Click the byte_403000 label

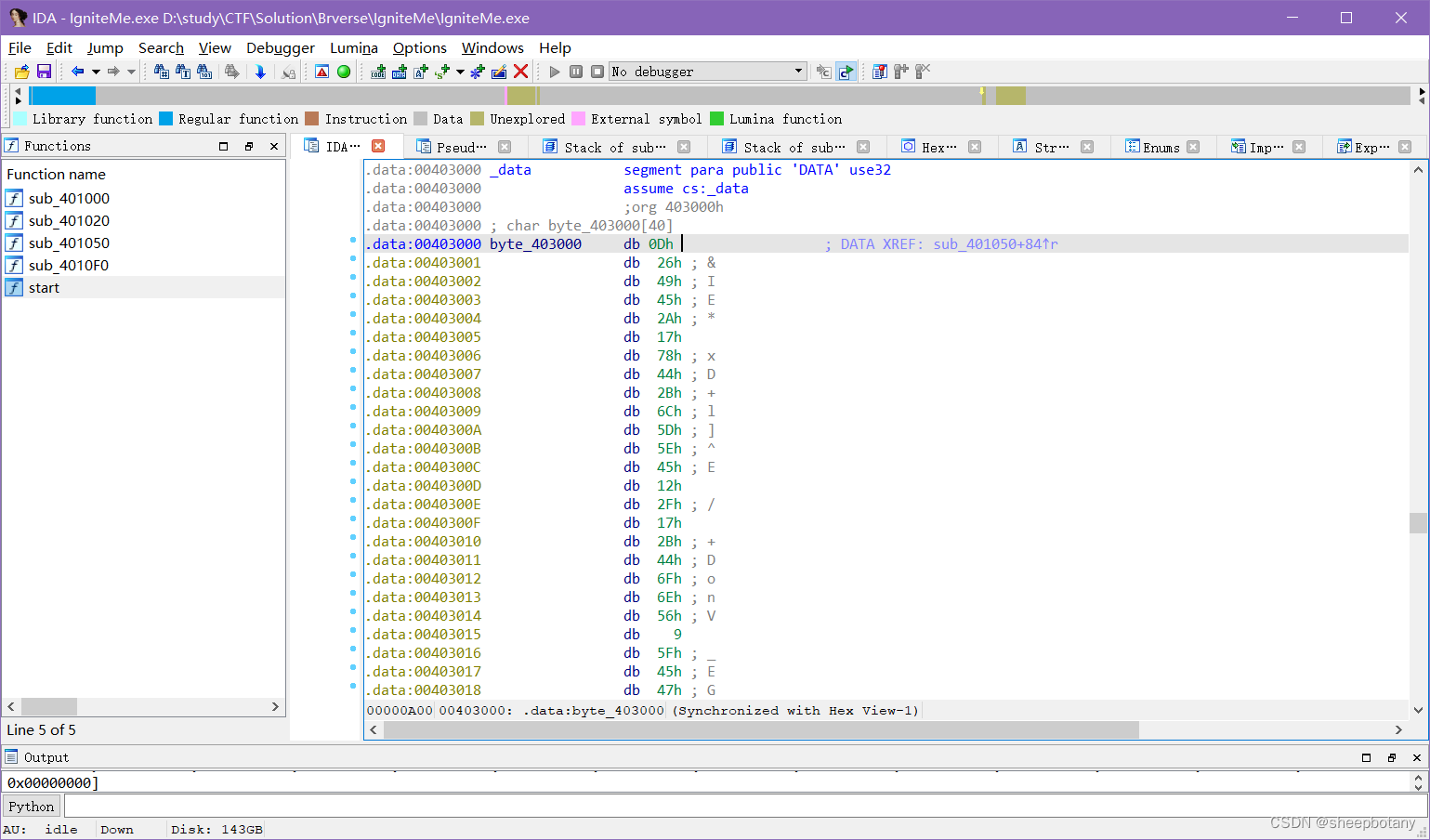pos(535,244)
